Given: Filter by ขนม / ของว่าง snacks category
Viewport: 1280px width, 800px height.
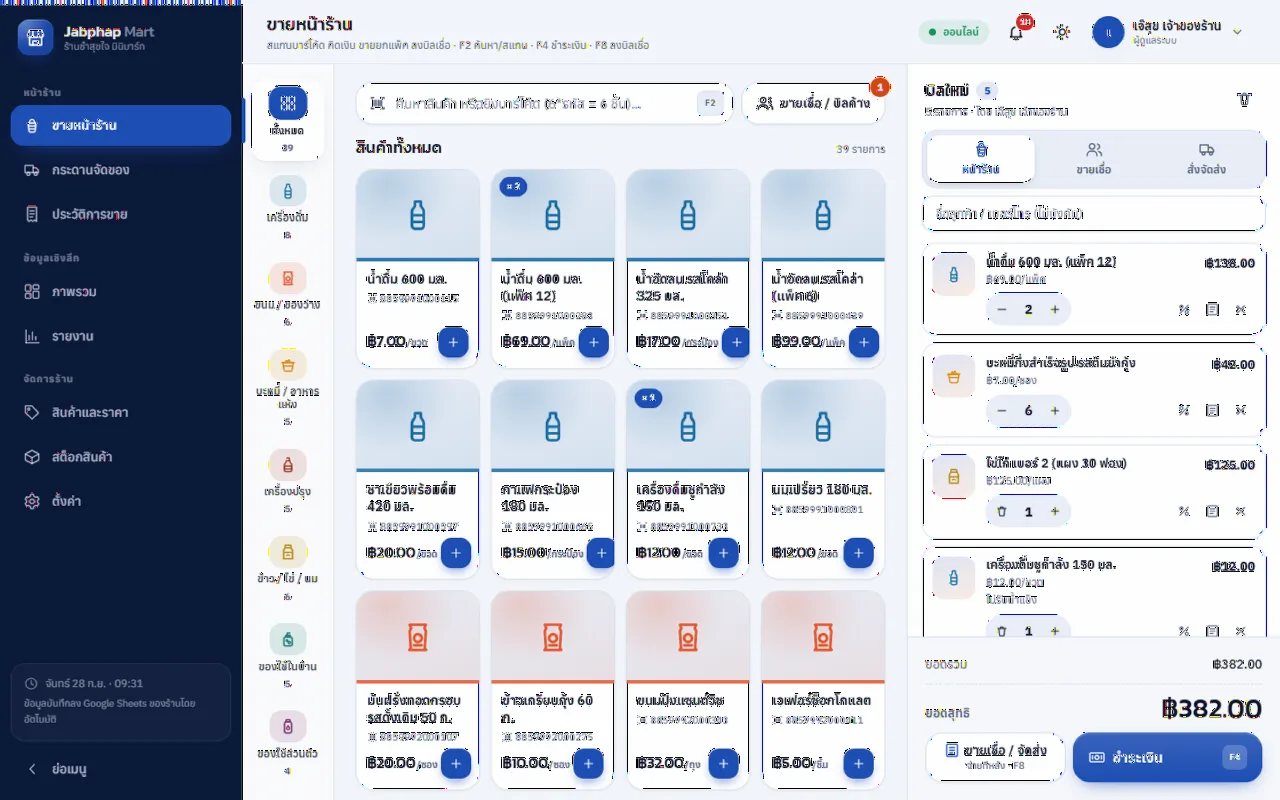Looking at the screenshot, I should coord(287,295).
